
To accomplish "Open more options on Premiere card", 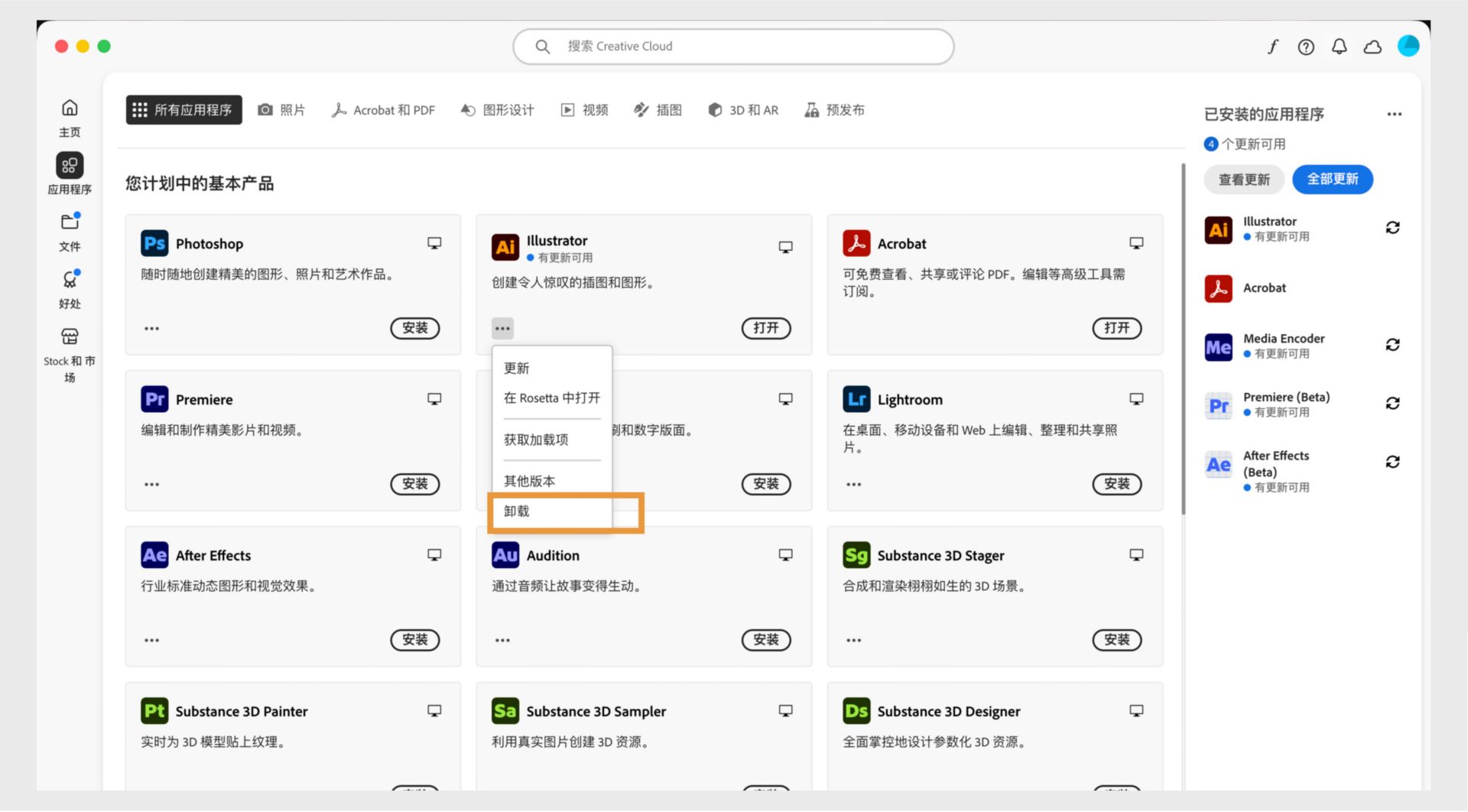I will 151,485.
